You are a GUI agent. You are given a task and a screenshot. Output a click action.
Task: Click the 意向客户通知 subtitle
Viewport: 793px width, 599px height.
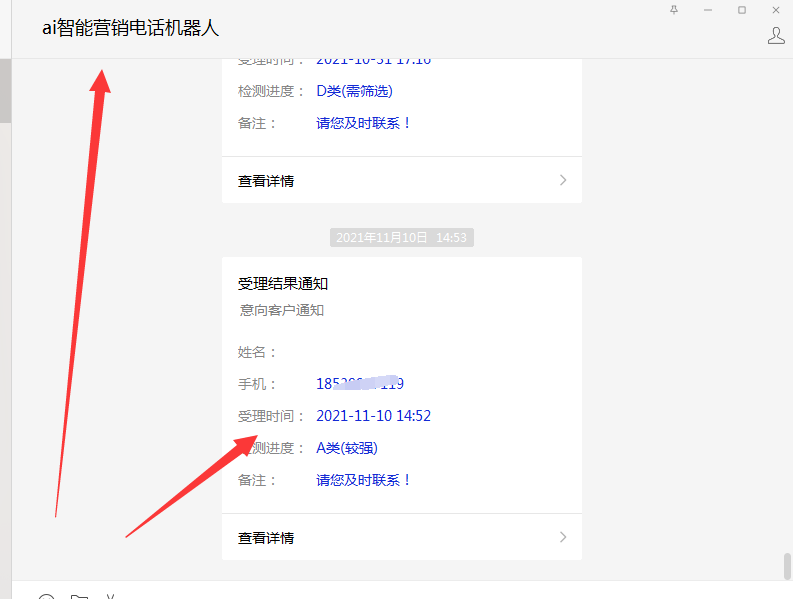point(281,310)
